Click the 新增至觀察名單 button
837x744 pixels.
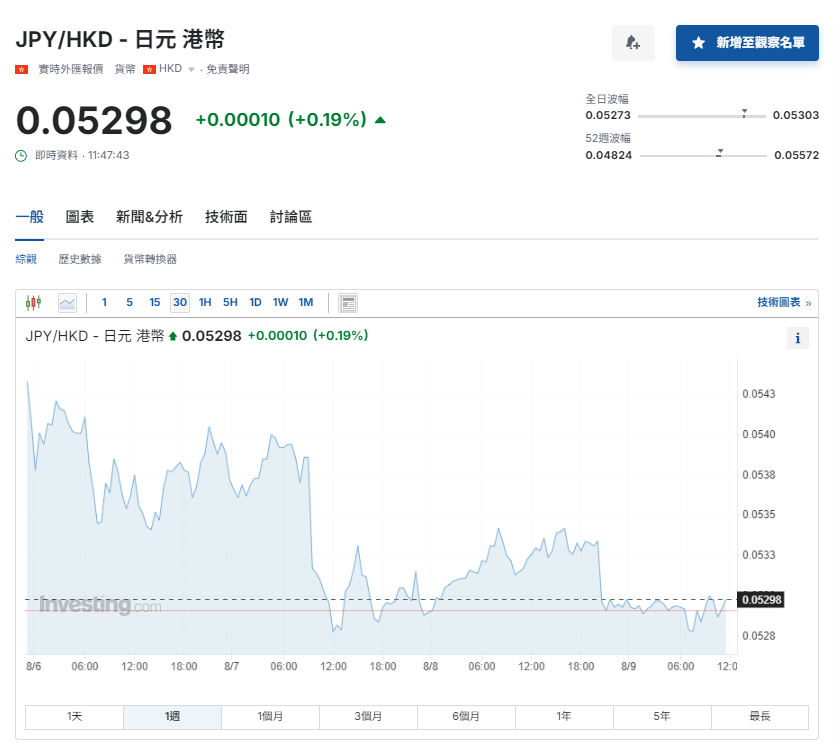pos(747,44)
